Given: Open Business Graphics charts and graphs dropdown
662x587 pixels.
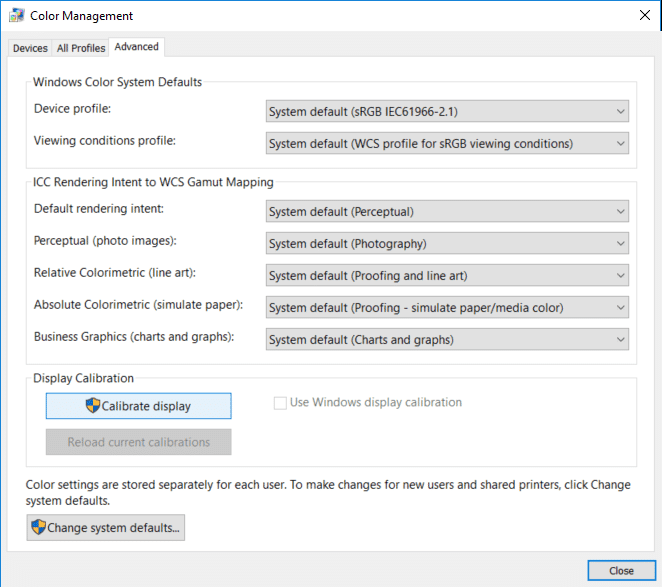Looking at the screenshot, I should point(447,339).
